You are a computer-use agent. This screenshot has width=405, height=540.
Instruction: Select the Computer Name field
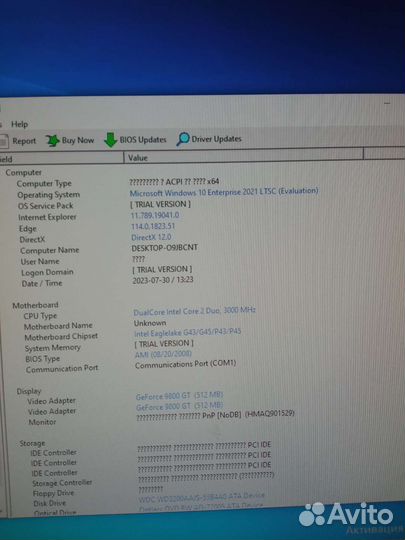pyautogui.click(x=50, y=250)
